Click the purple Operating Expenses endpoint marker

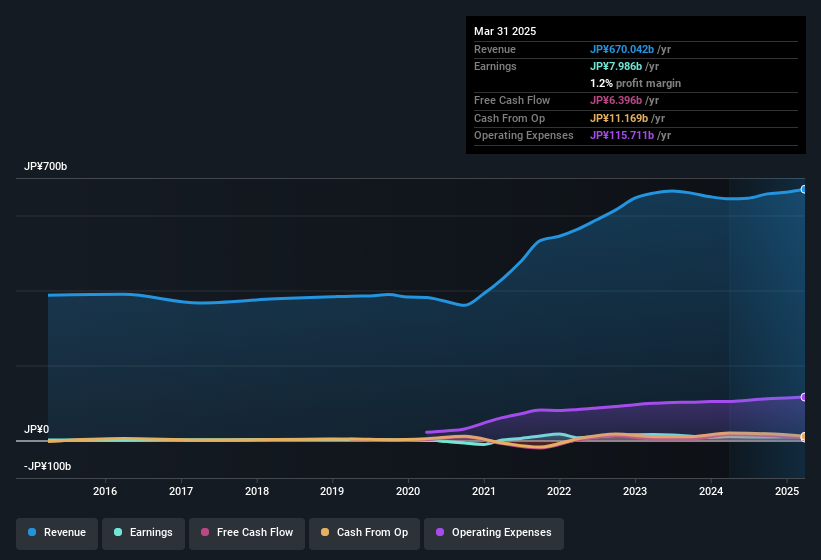[x=804, y=397]
